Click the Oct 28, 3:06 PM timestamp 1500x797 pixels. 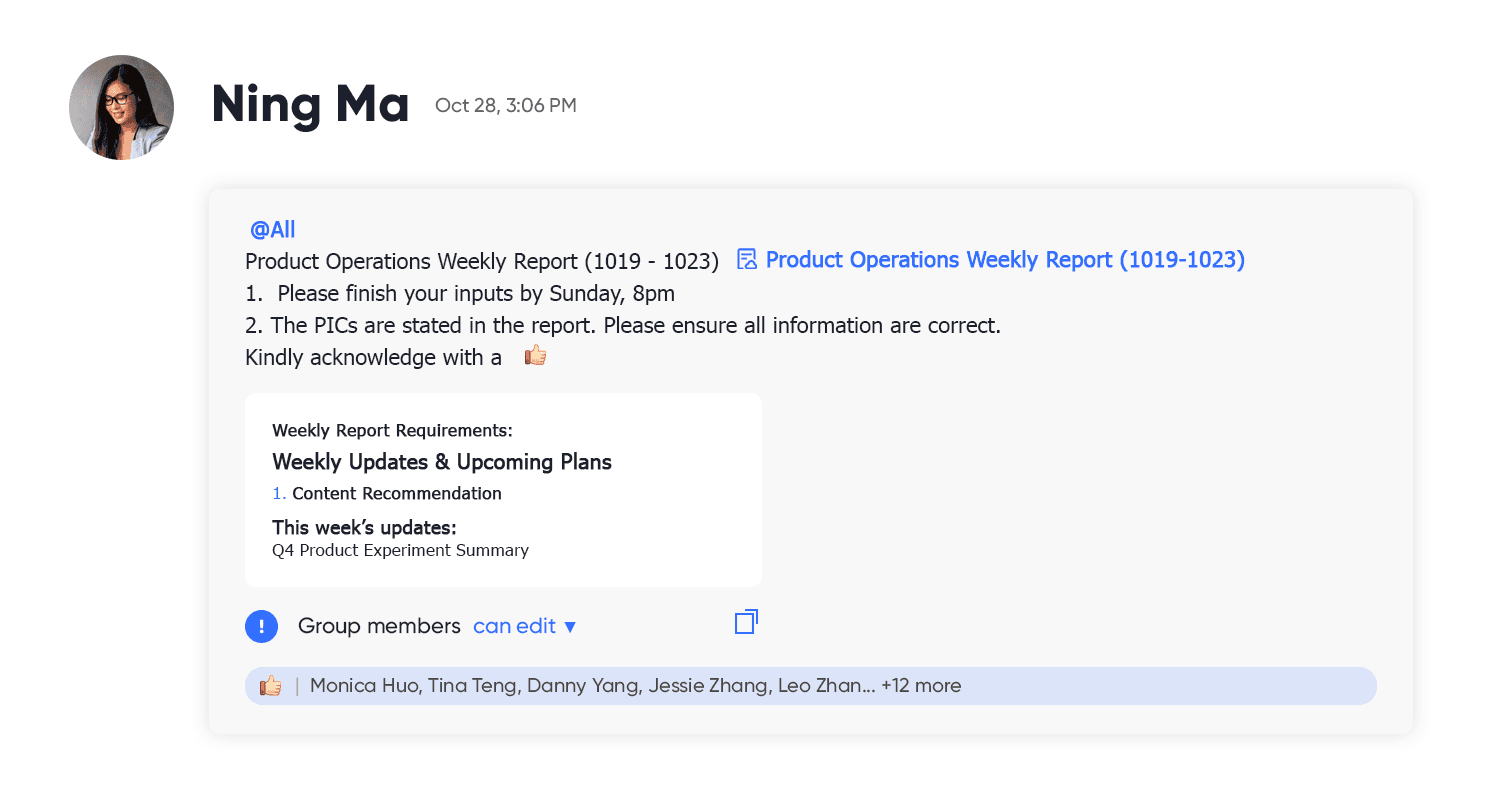point(506,105)
